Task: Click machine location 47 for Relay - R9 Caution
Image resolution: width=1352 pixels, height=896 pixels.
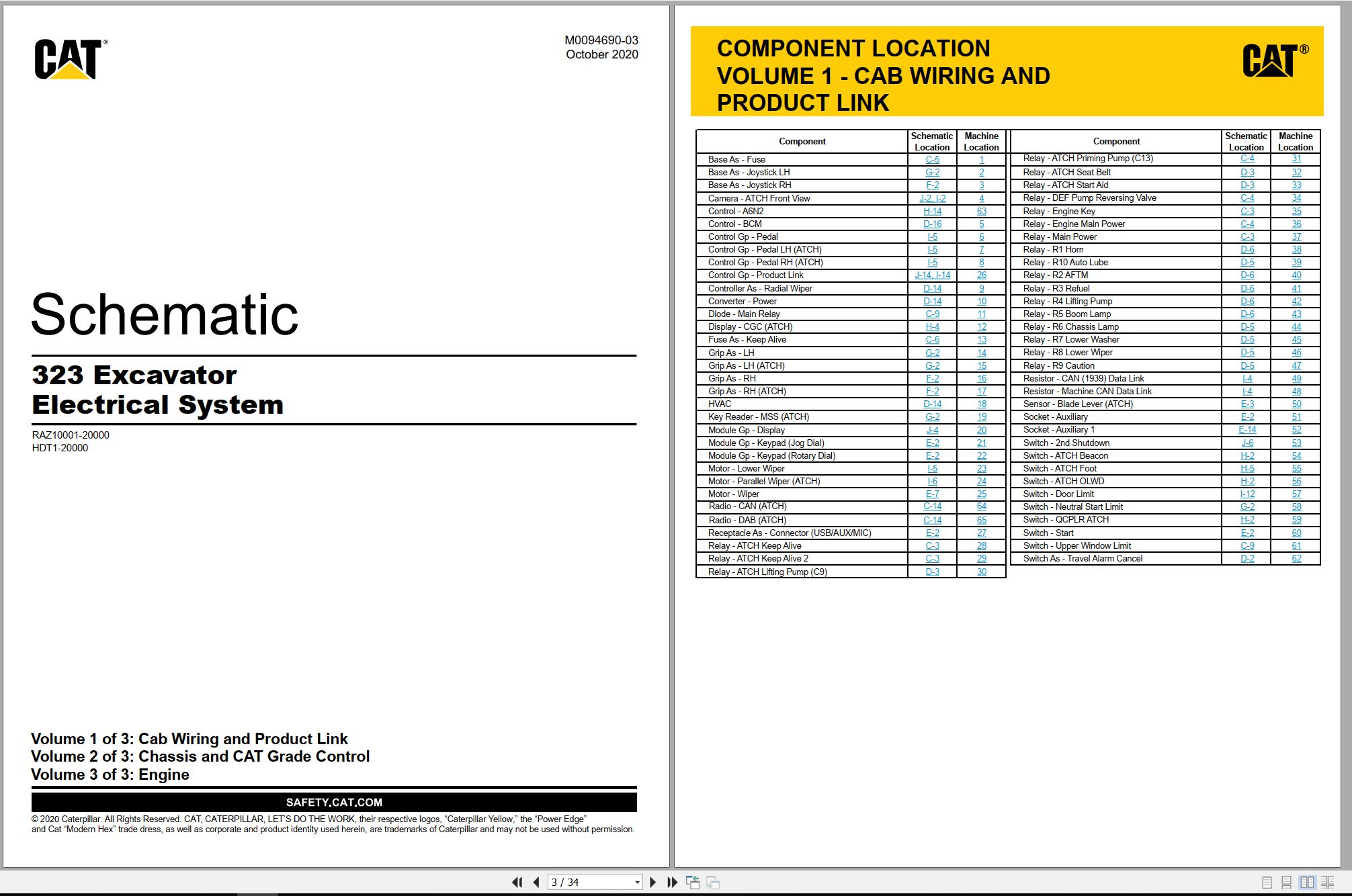Action: pyautogui.click(x=1296, y=365)
